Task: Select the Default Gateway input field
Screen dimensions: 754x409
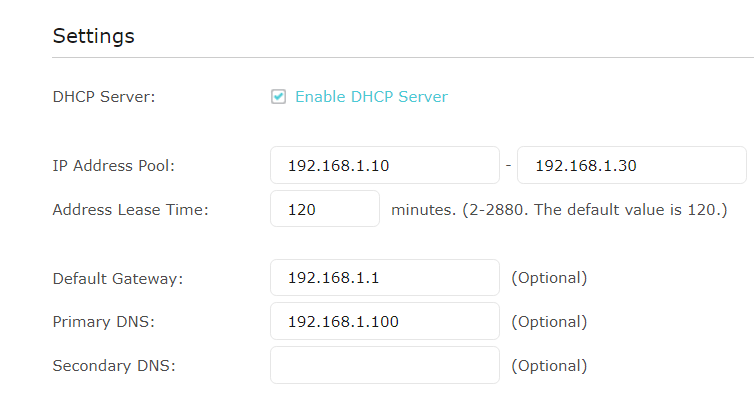Action: 384,278
